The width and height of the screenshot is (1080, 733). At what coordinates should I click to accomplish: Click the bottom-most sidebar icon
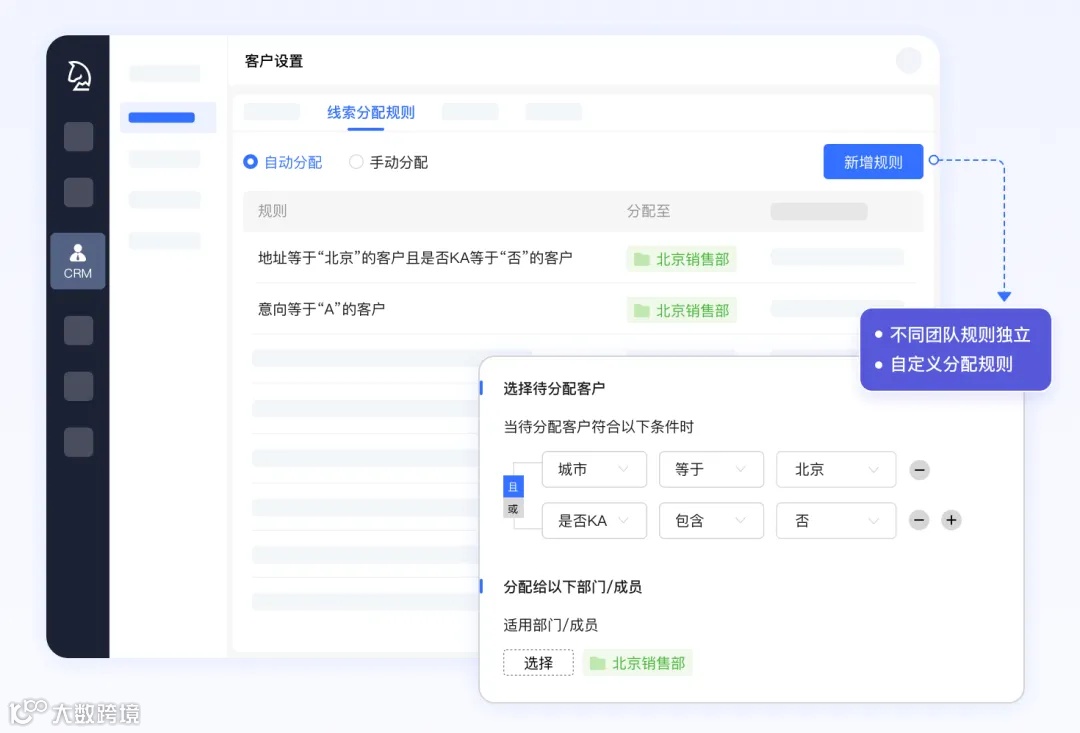point(77,441)
